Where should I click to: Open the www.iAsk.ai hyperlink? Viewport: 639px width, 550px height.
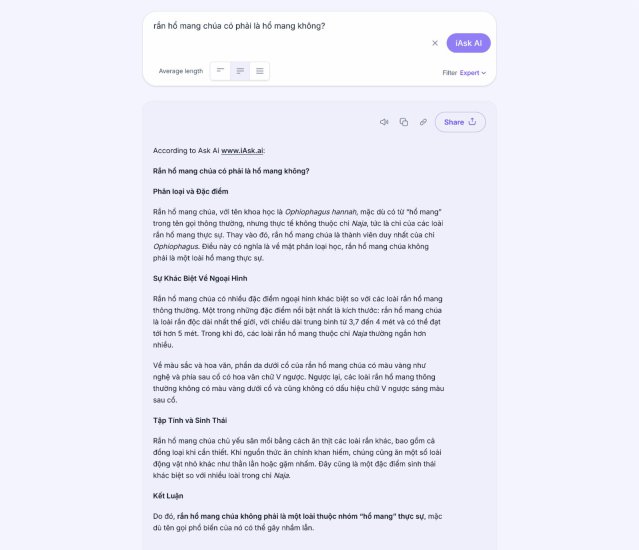242,150
